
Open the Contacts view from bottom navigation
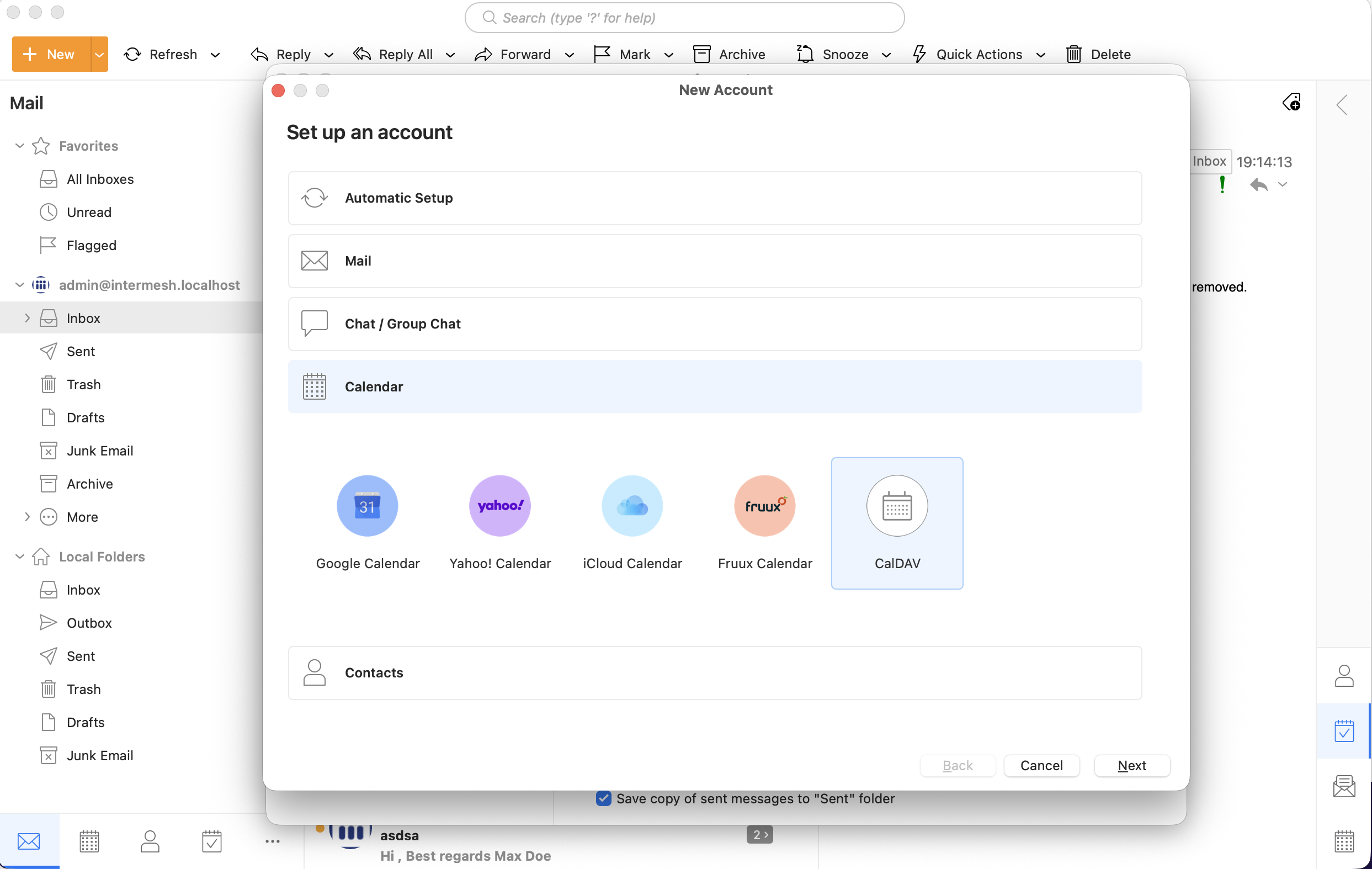(x=150, y=841)
